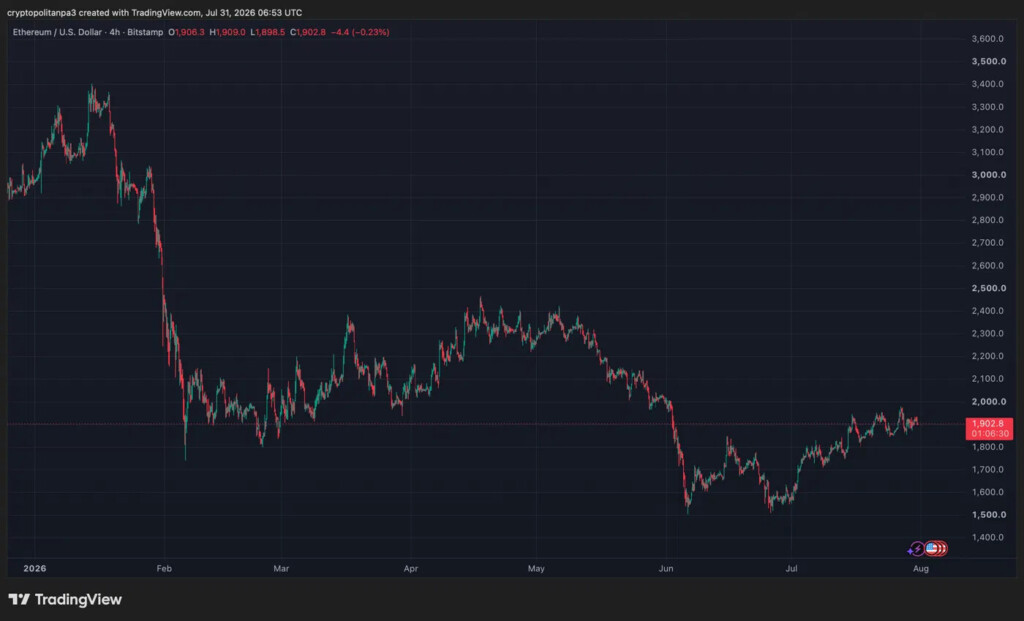Click the TradingView logo

point(65,599)
